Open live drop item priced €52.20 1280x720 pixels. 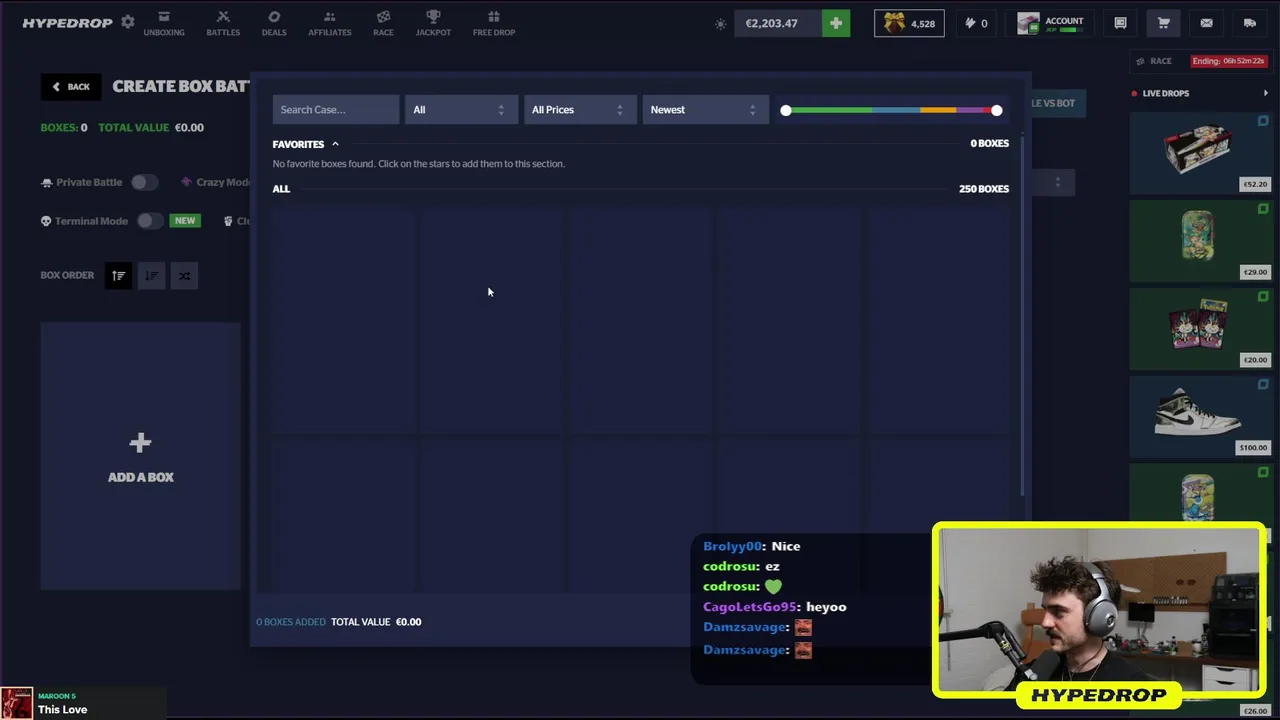(1200, 153)
